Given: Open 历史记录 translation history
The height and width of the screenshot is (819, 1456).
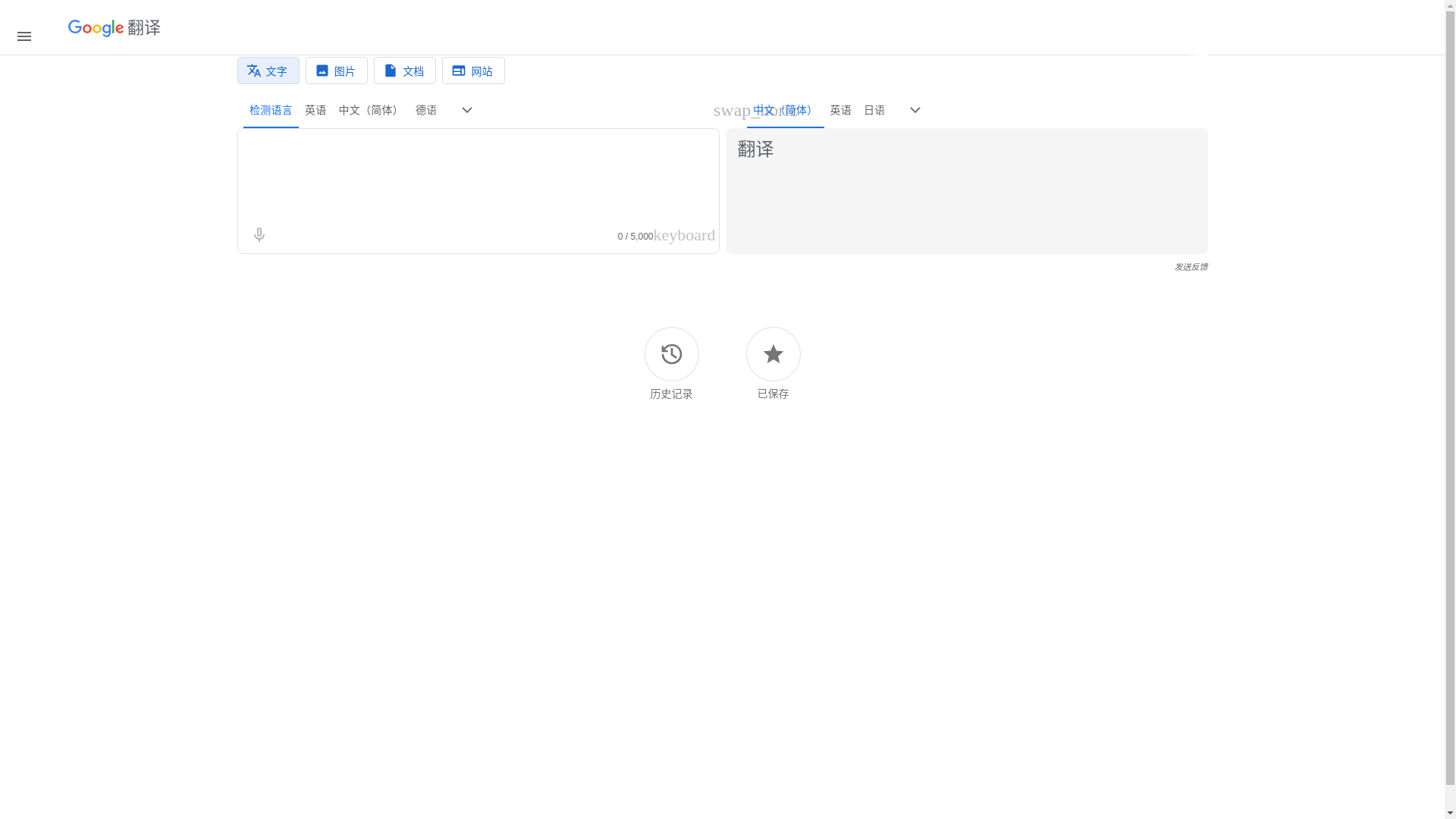Looking at the screenshot, I should (671, 364).
